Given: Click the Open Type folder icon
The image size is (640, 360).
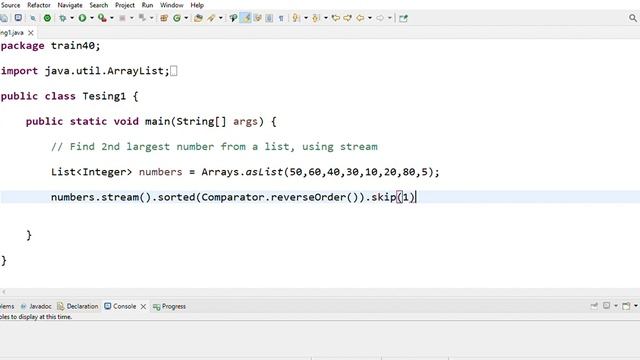Looking at the screenshot, I should click(x=198, y=18).
